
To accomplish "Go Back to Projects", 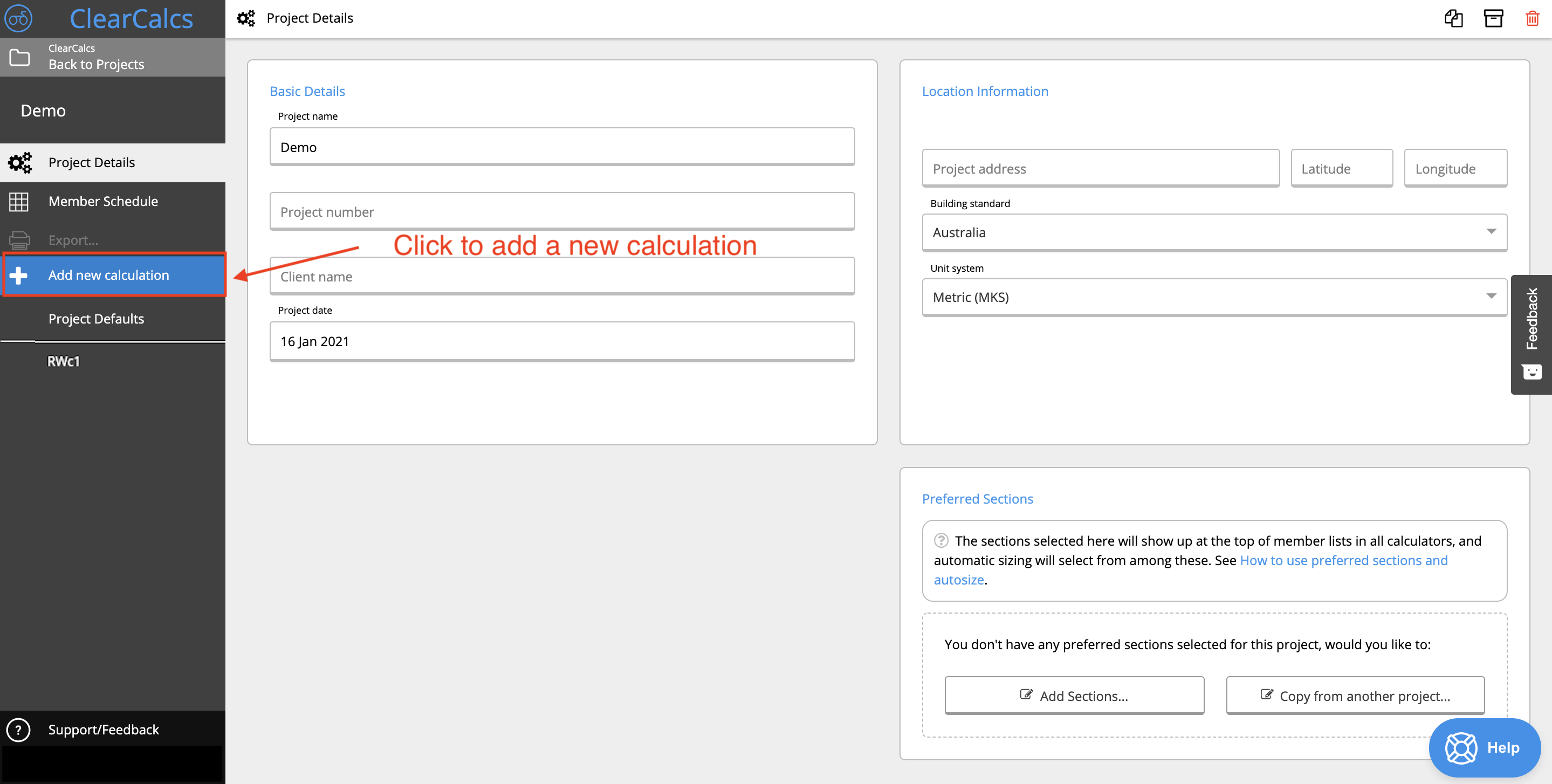I will pos(113,57).
